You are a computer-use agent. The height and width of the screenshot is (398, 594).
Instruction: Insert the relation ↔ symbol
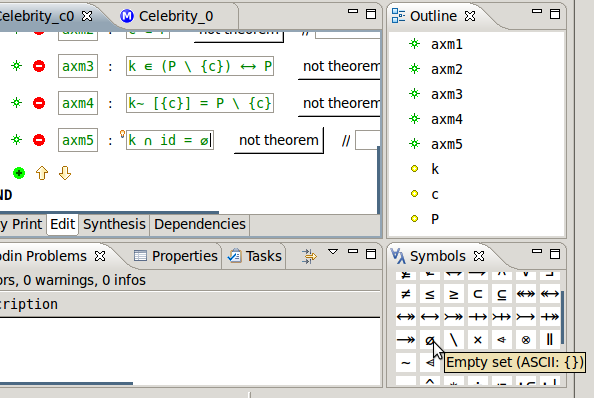click(430, 317)
